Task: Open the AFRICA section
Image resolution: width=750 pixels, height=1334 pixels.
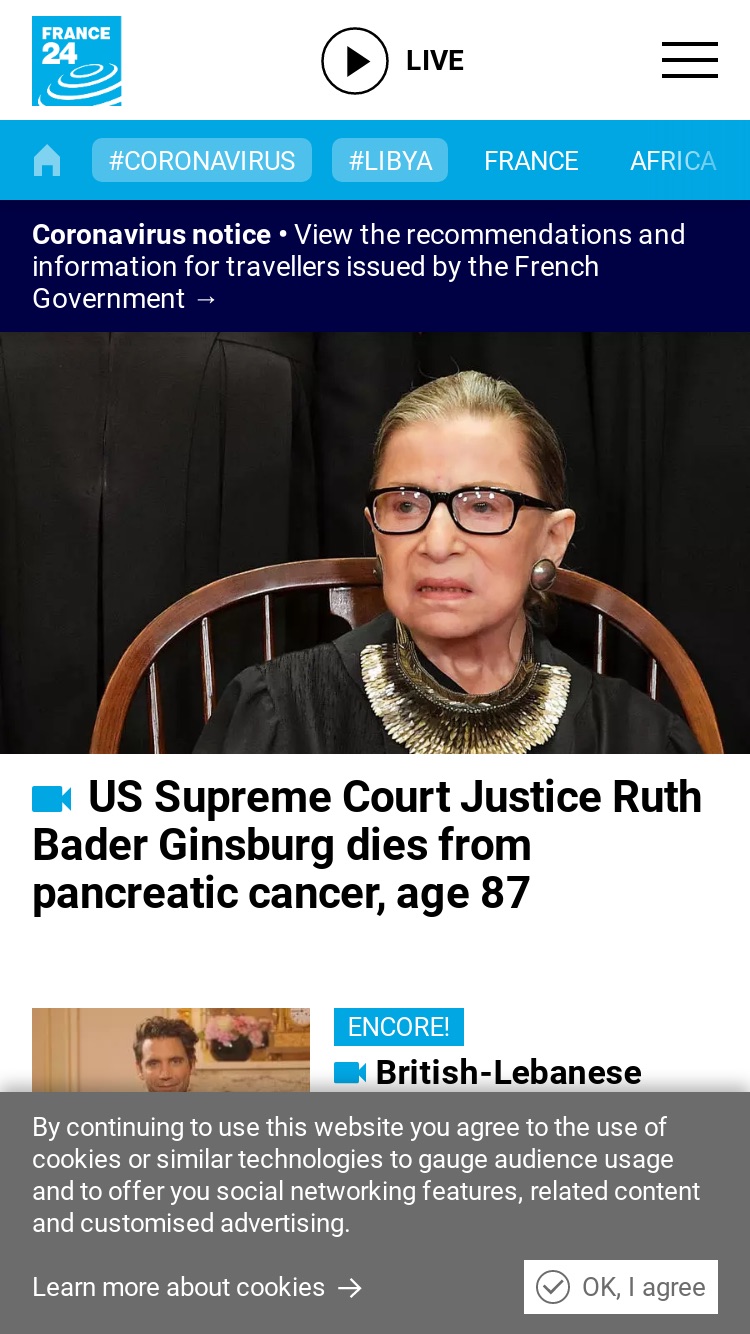Action: pyautogui.click(x=673, y=161)
